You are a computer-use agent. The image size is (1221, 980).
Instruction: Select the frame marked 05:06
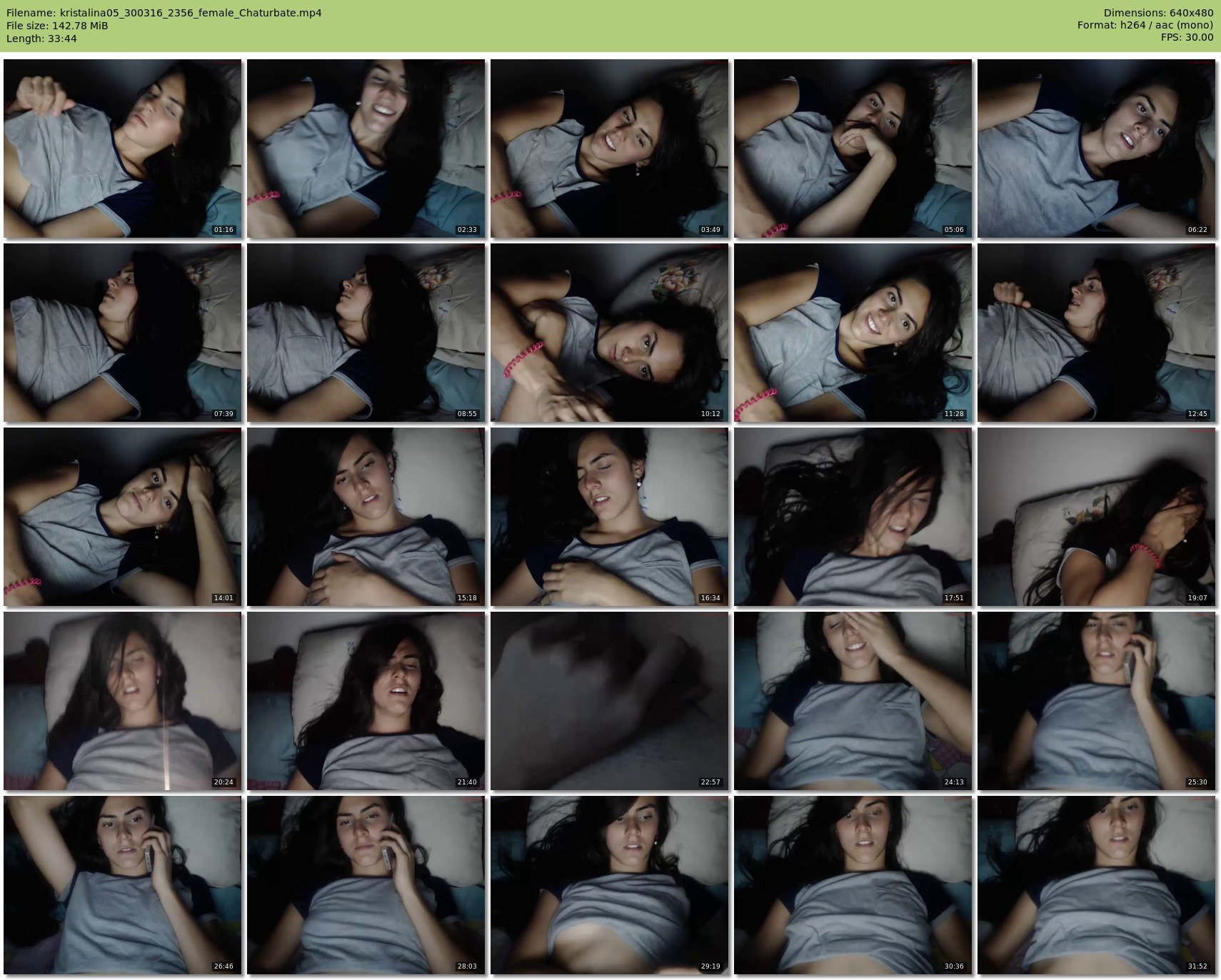coord(853,148)
